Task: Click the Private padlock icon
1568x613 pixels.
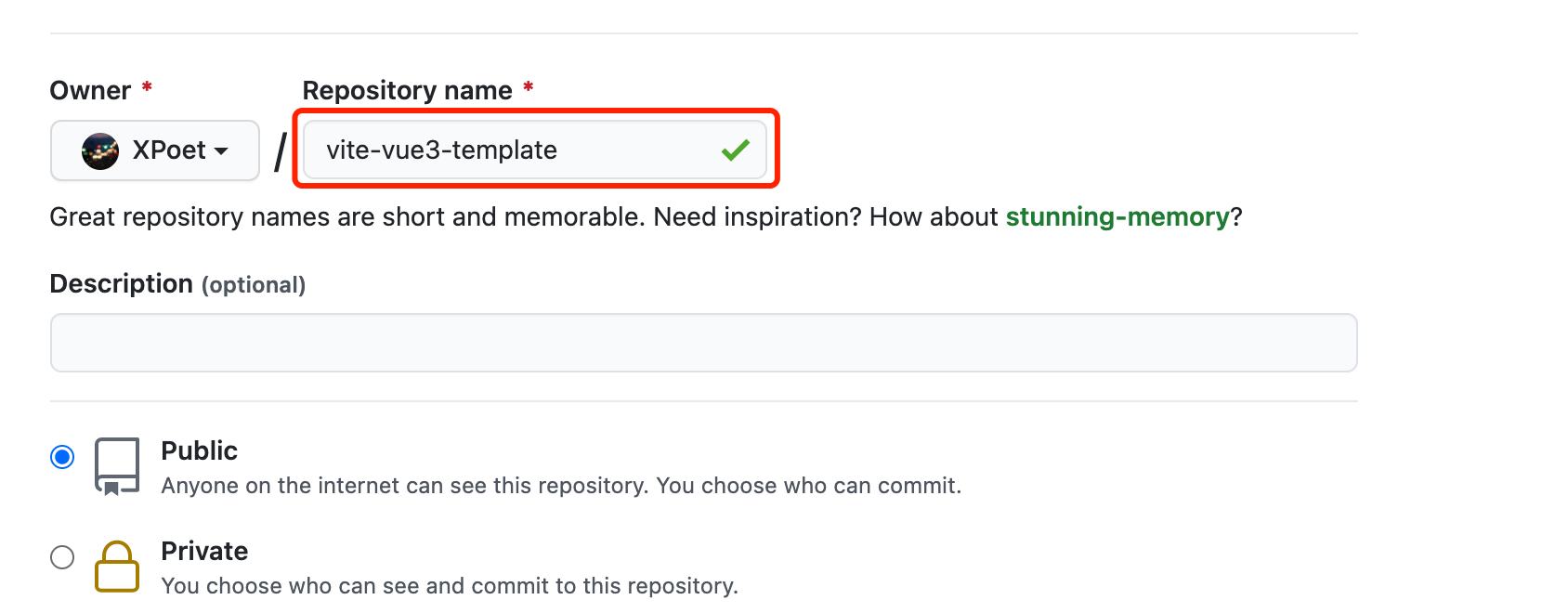Action: (117, 567)
